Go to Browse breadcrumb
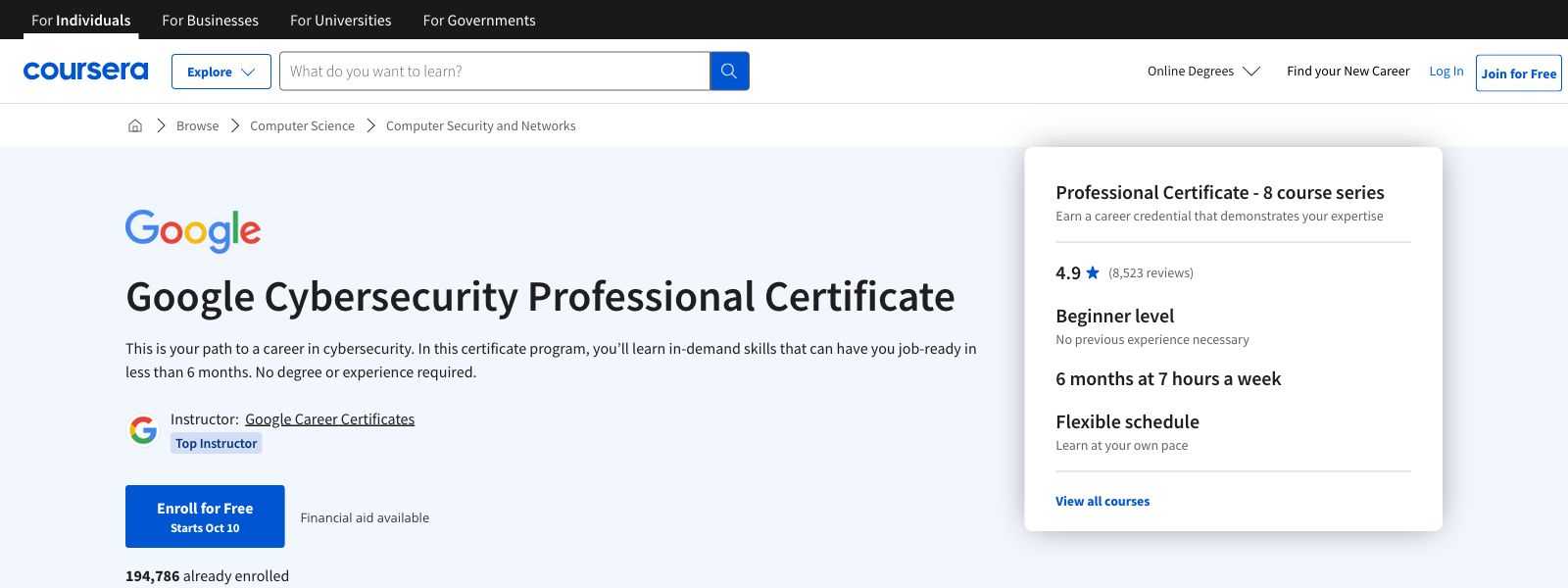This screenshot has height=588, width=1568. point(197,125)
